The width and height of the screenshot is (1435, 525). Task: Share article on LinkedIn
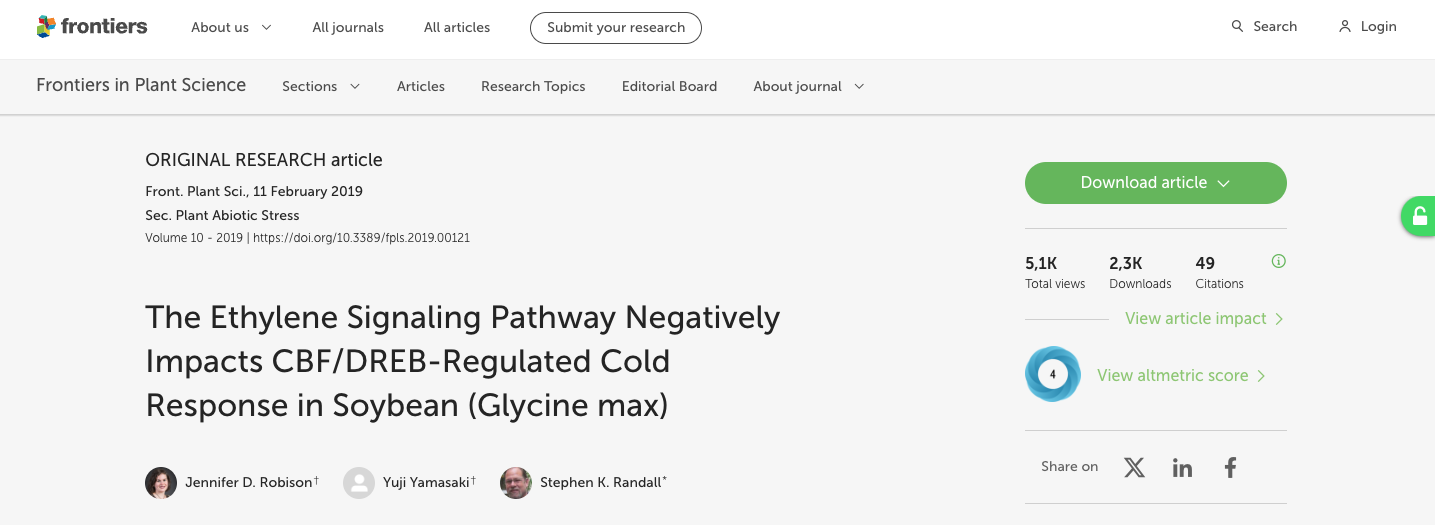pyautogui.click(x=1182, y=467)
